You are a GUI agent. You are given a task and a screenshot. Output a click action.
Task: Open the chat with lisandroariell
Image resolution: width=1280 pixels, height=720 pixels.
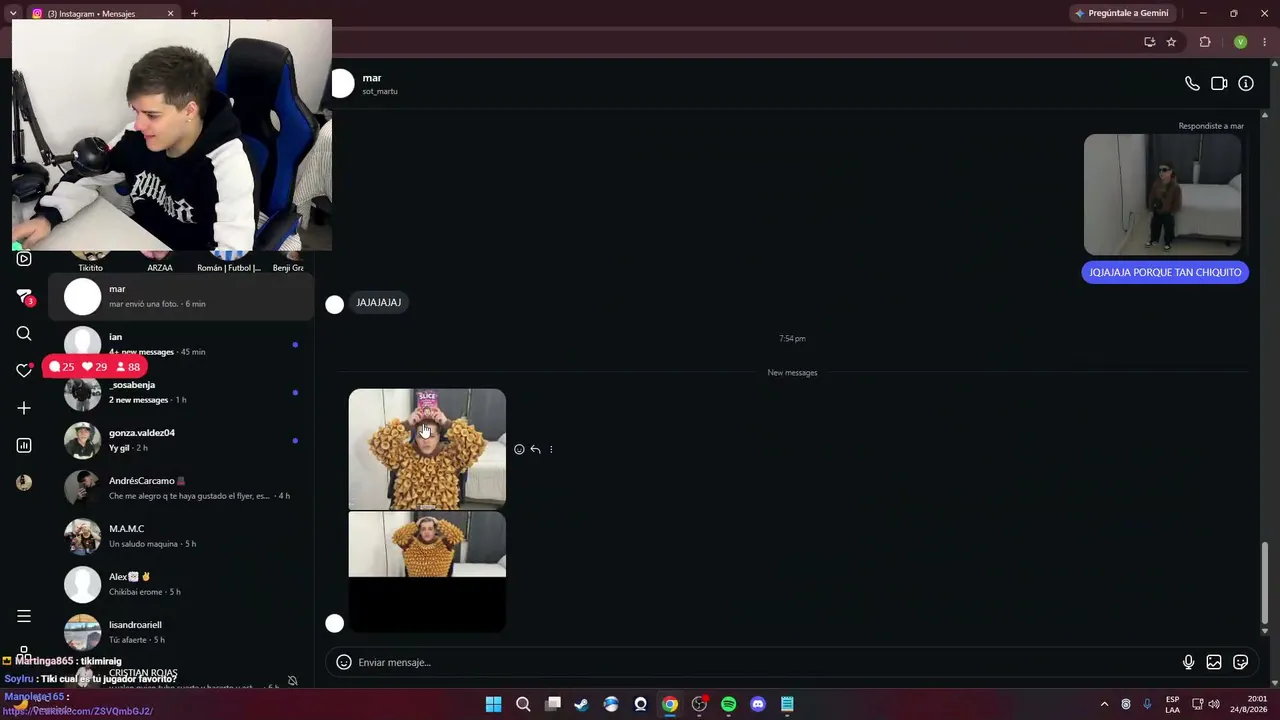point(181,632)
